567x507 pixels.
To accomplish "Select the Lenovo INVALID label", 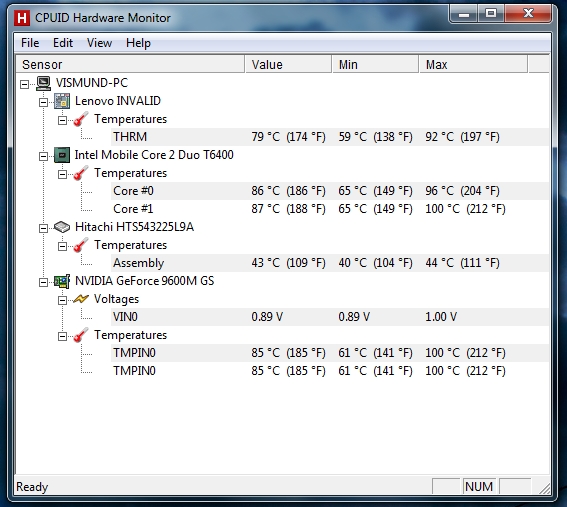I will pyautogui.click(x=118, y=101).
